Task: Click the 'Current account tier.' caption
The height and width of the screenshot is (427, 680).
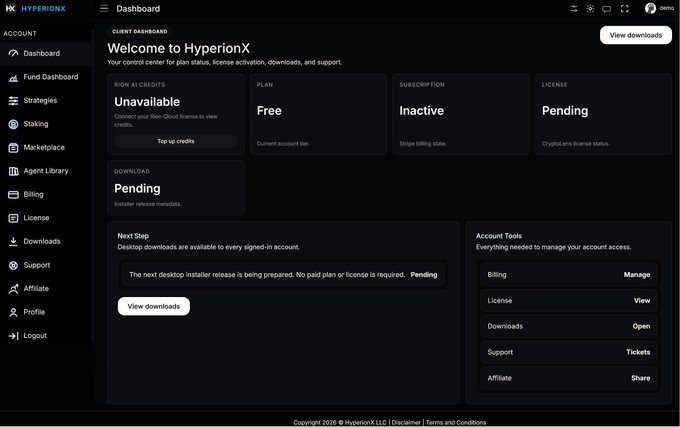Action: point(283,143)
